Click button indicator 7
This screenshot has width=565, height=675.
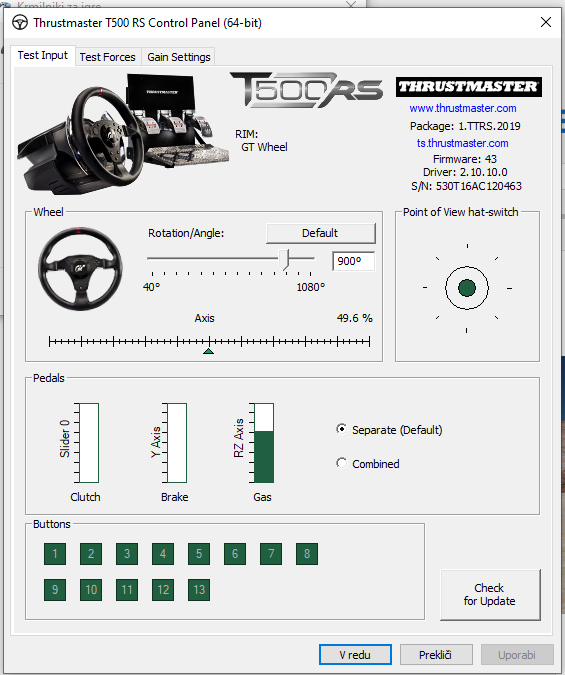click(x=271, y=553)
